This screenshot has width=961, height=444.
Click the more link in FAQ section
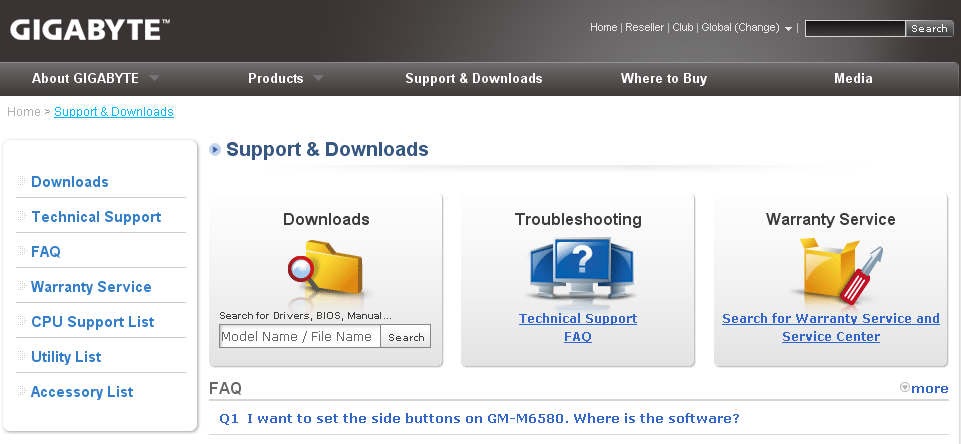coord(929,388)
